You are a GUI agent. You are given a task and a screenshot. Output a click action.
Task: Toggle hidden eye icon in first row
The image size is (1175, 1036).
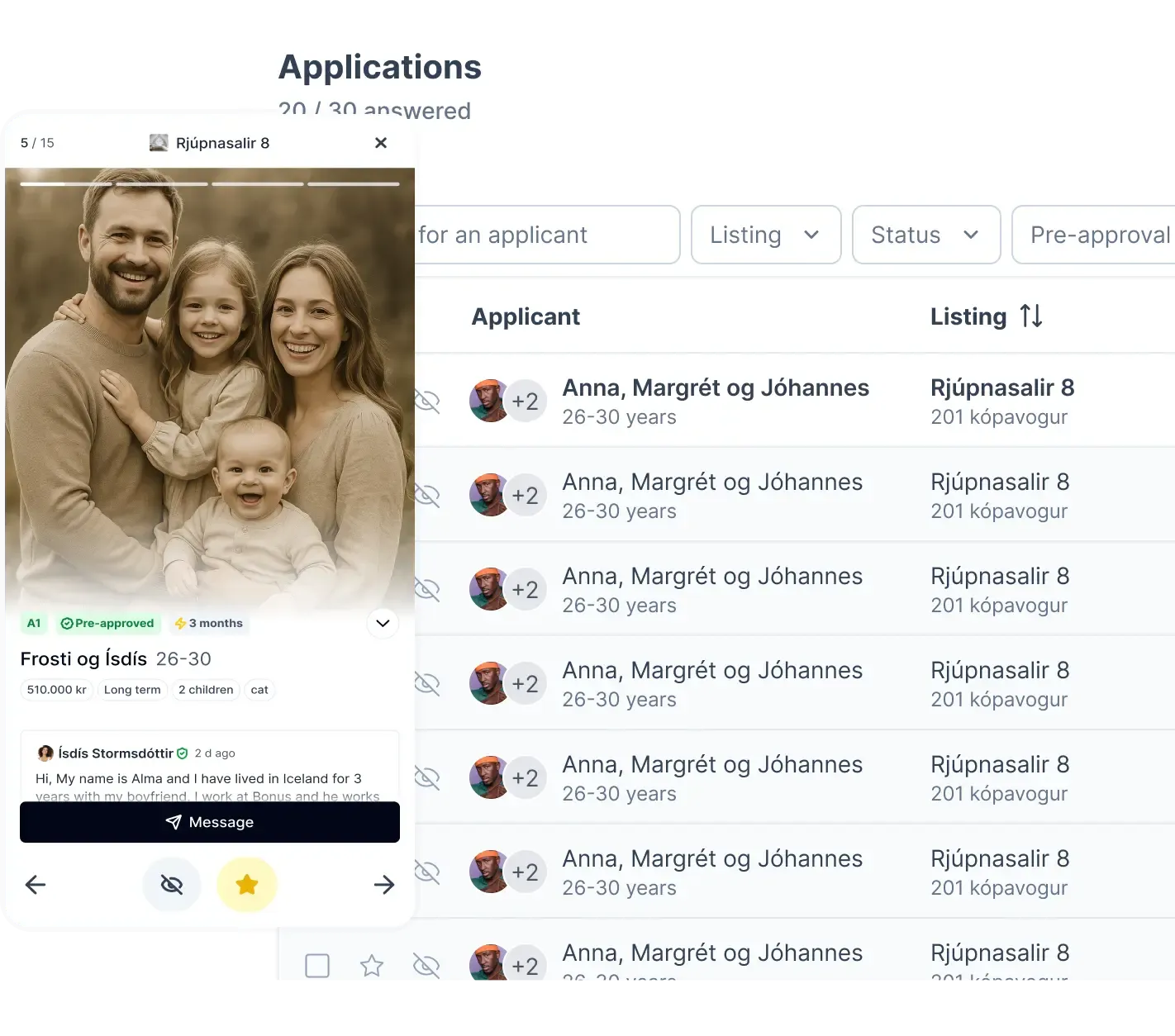click(x=426, y=402)
